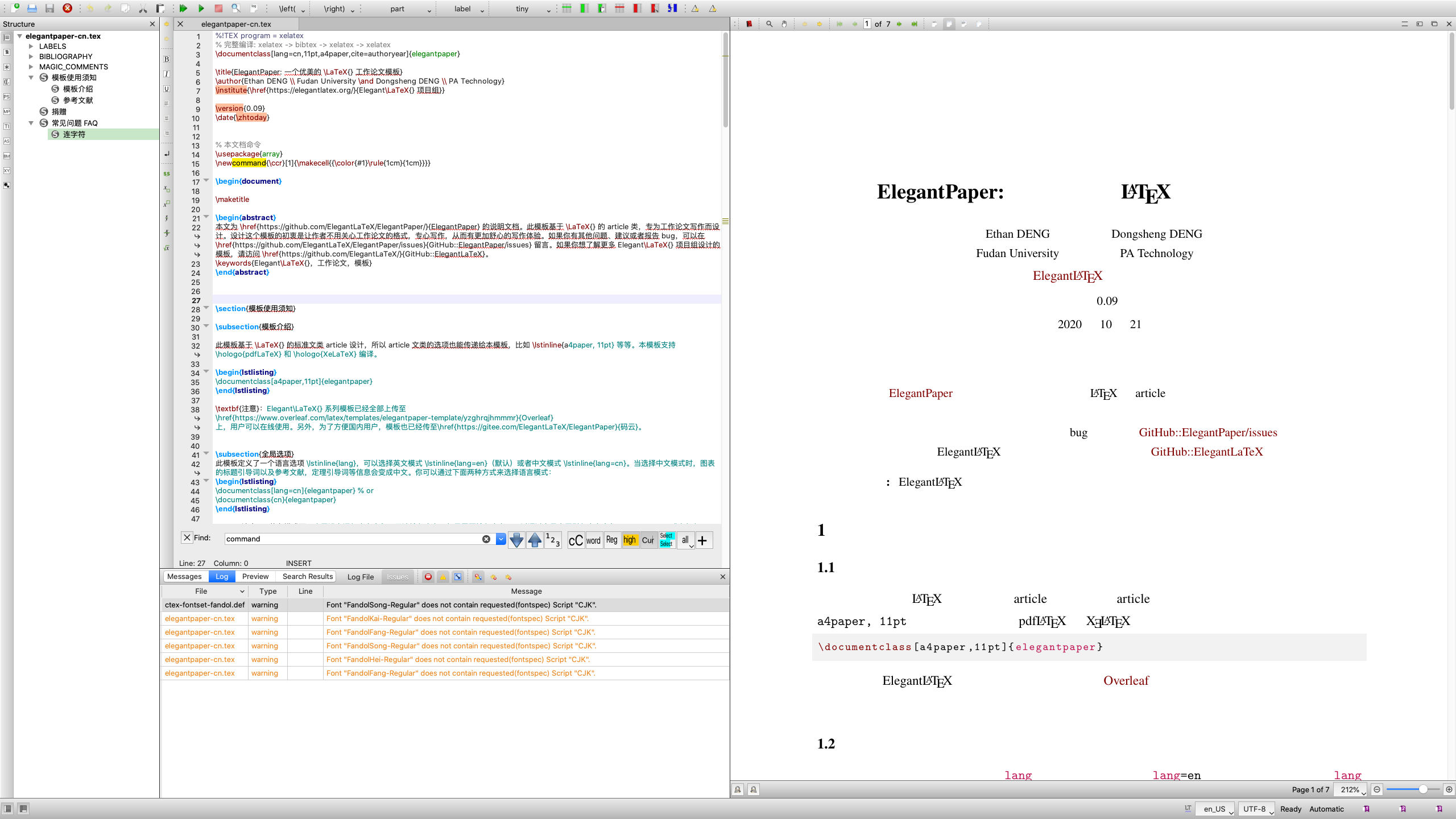Expand the LABELS entry in the Structure tree
Image resolution: width=1456 pixels, height=819 pixels.
(32, 46)
